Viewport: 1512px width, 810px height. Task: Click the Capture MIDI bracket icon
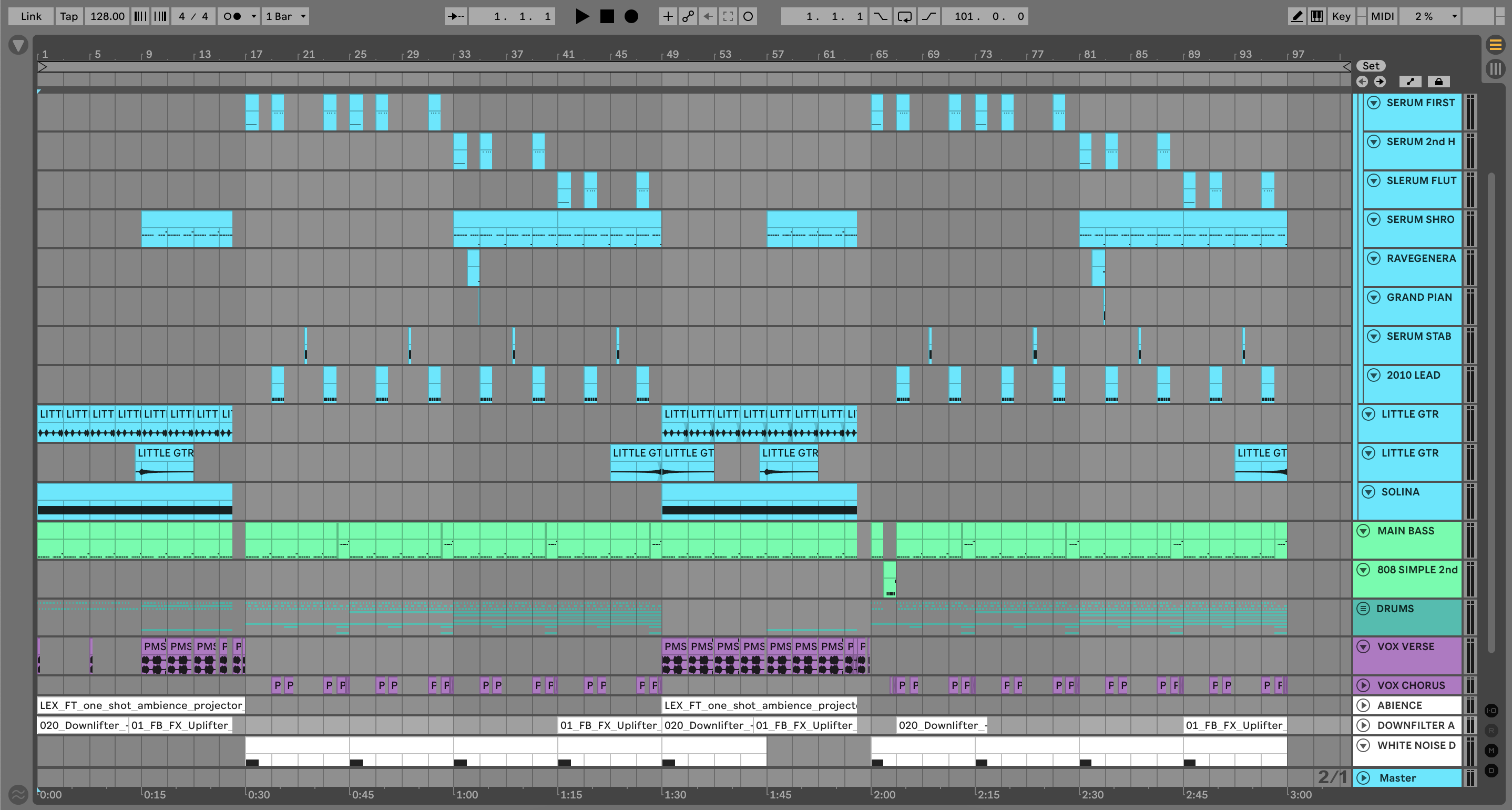pyautogui.click(x=728, y=16)
